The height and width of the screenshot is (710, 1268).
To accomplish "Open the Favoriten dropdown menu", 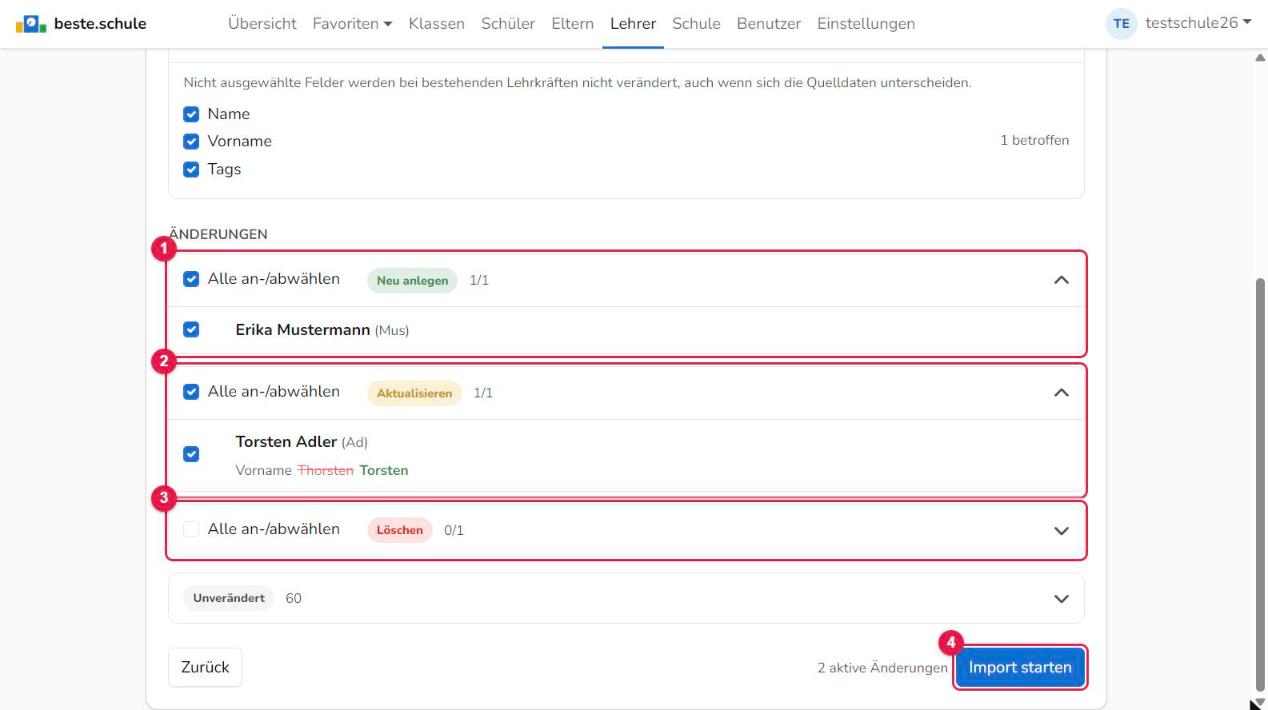I will click(x=352, y=24).
